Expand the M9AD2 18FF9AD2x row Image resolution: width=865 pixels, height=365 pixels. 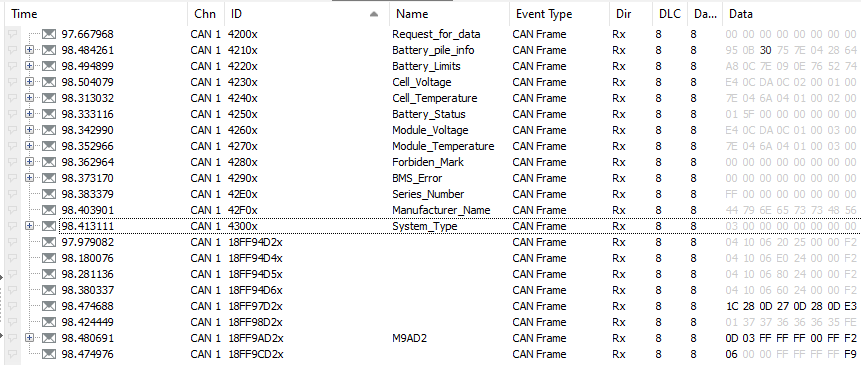[x=30, y=338]
